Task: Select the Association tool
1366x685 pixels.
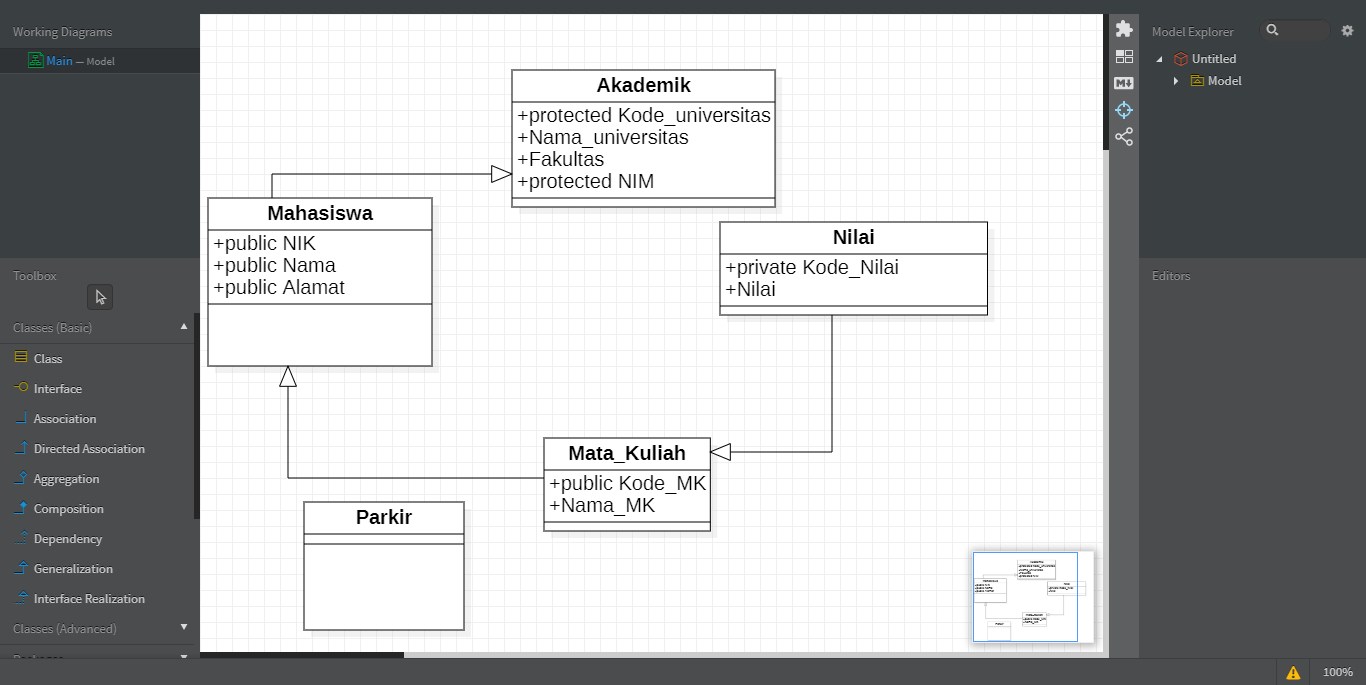Action: (x=62, y=418)
